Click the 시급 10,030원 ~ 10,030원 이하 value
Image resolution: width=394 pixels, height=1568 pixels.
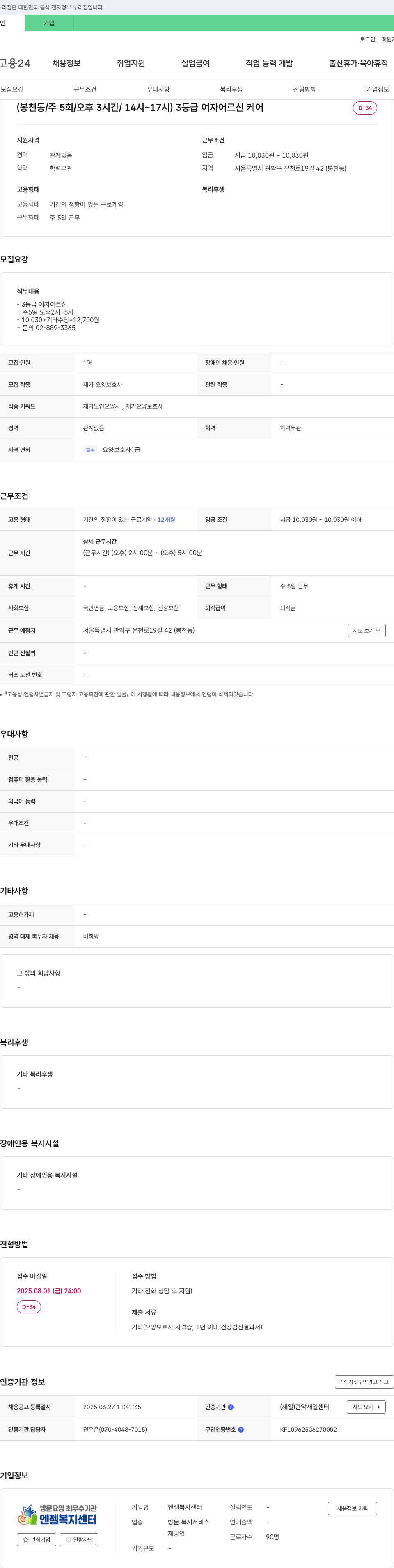pos(321,520)
